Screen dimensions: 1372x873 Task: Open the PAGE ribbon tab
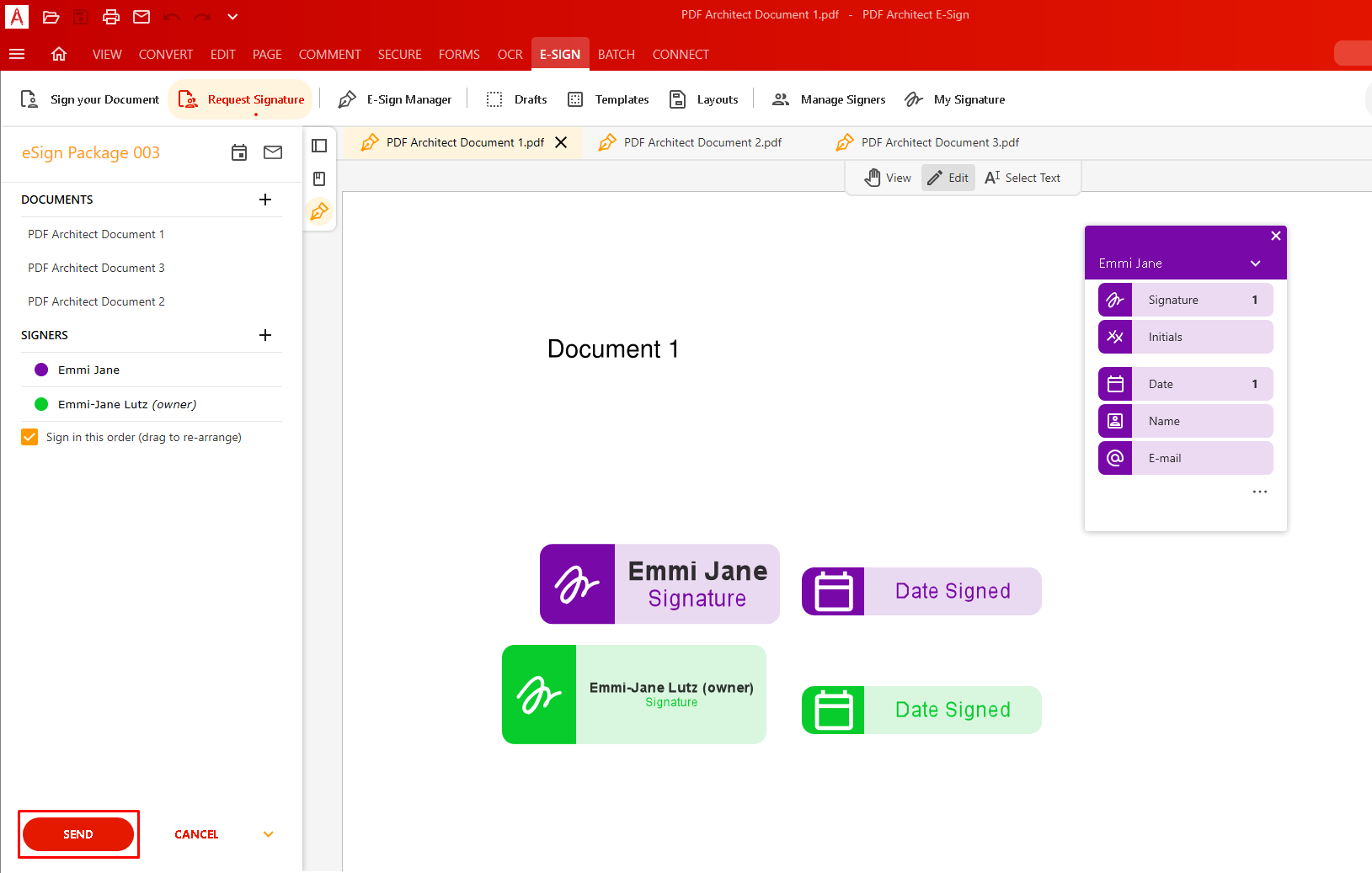pos(267,54)
